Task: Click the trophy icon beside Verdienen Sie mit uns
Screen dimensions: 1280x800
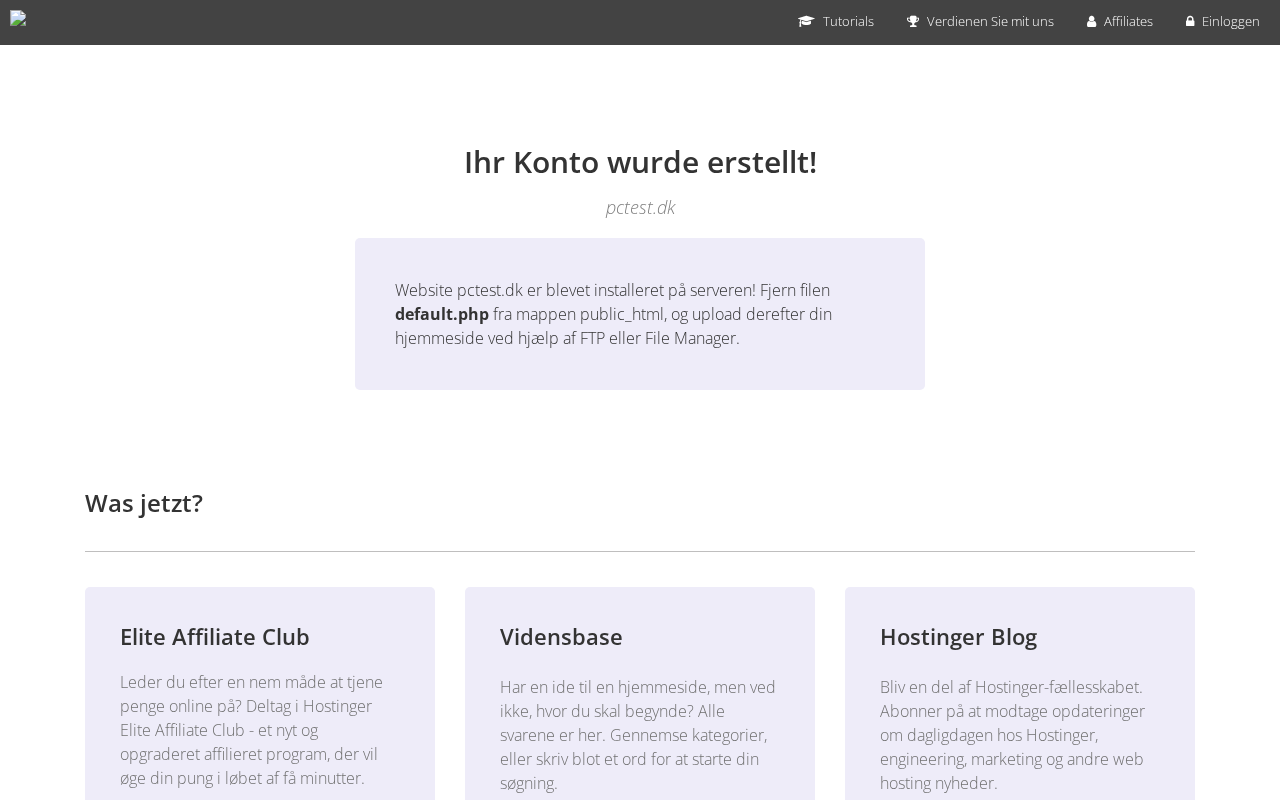Action: click(913, 21)
